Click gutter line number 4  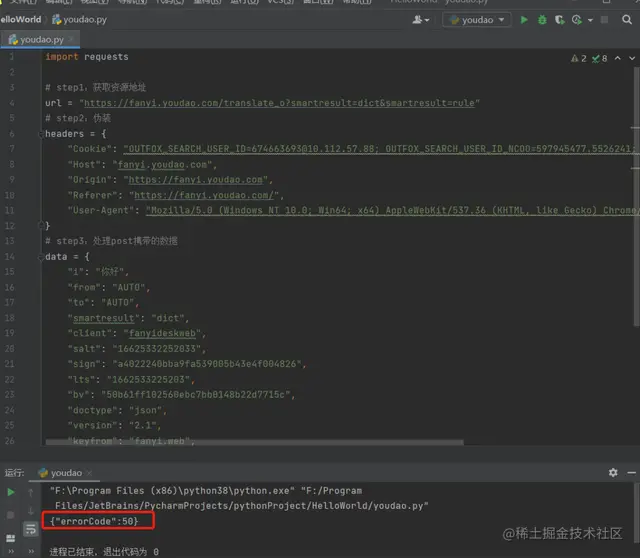coord(11,103)
